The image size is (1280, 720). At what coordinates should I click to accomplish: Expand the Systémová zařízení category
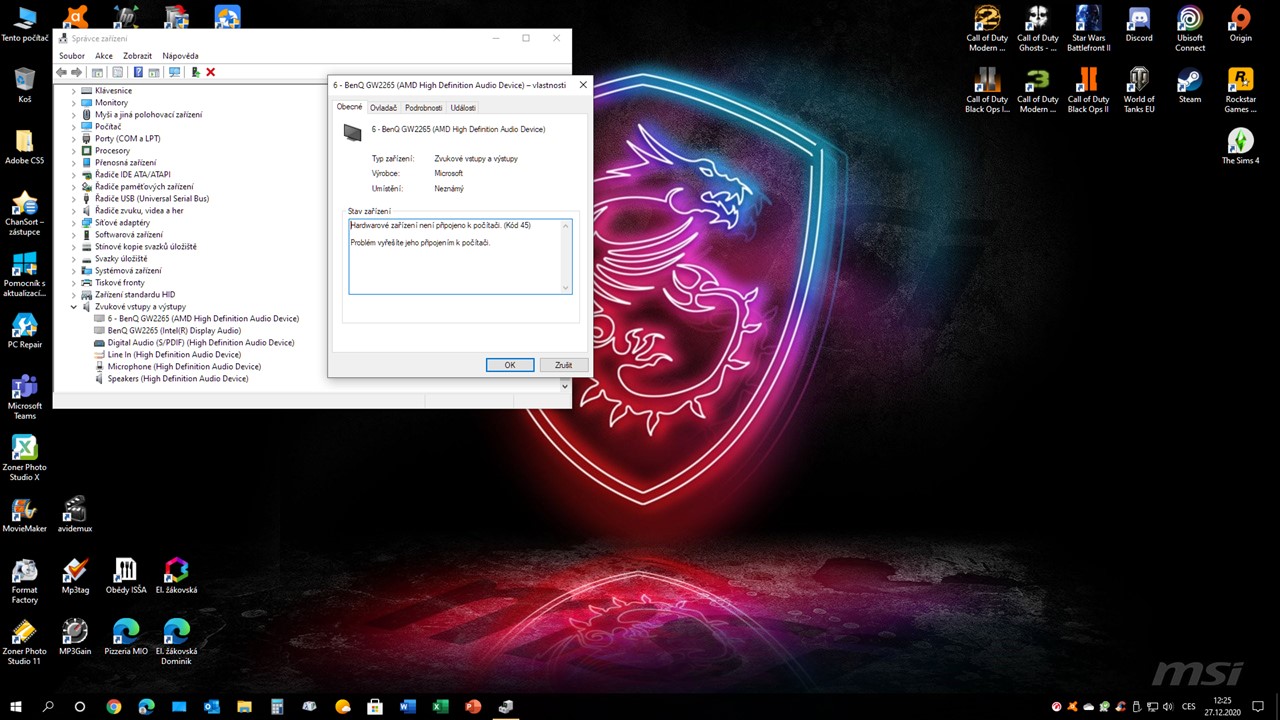73,271
